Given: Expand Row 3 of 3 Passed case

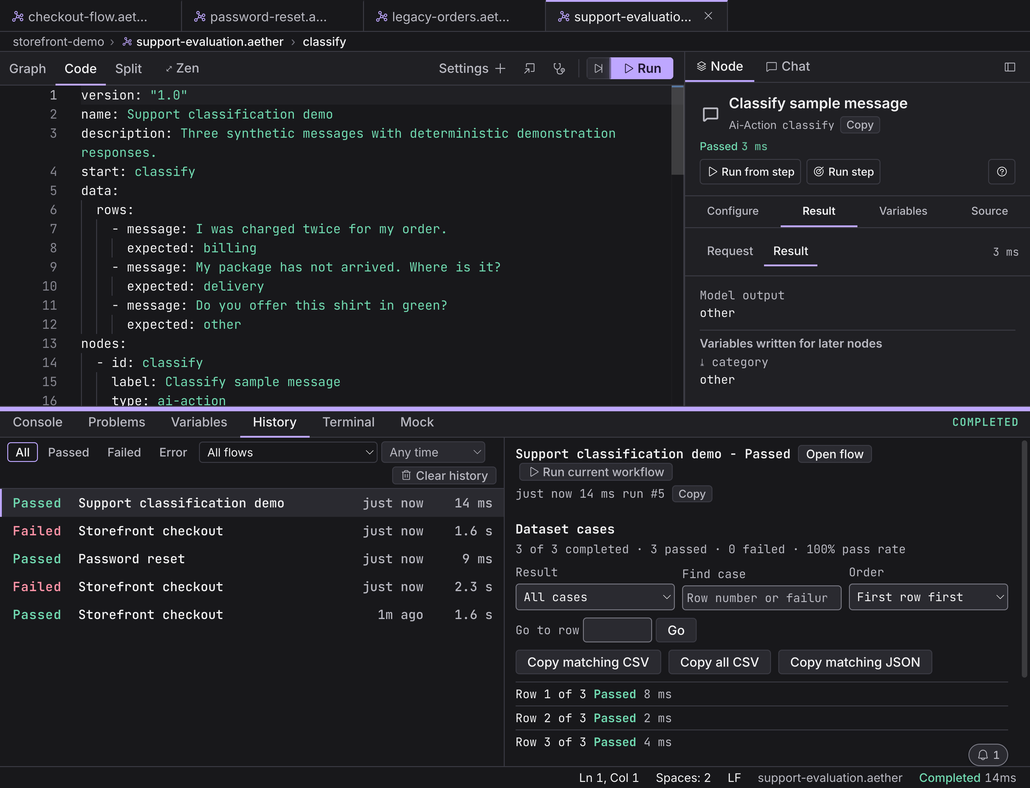Looking at the screenshot, I should pos(761,742).
